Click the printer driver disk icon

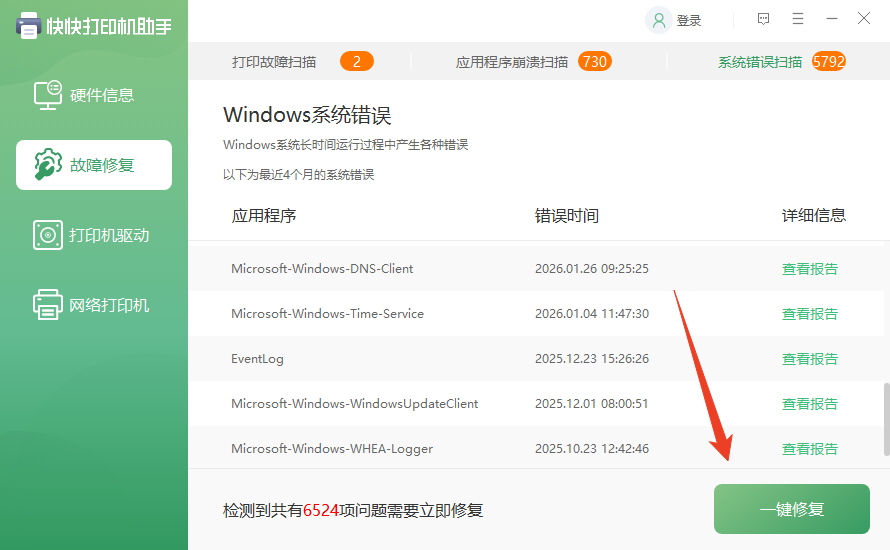[47, 235]
